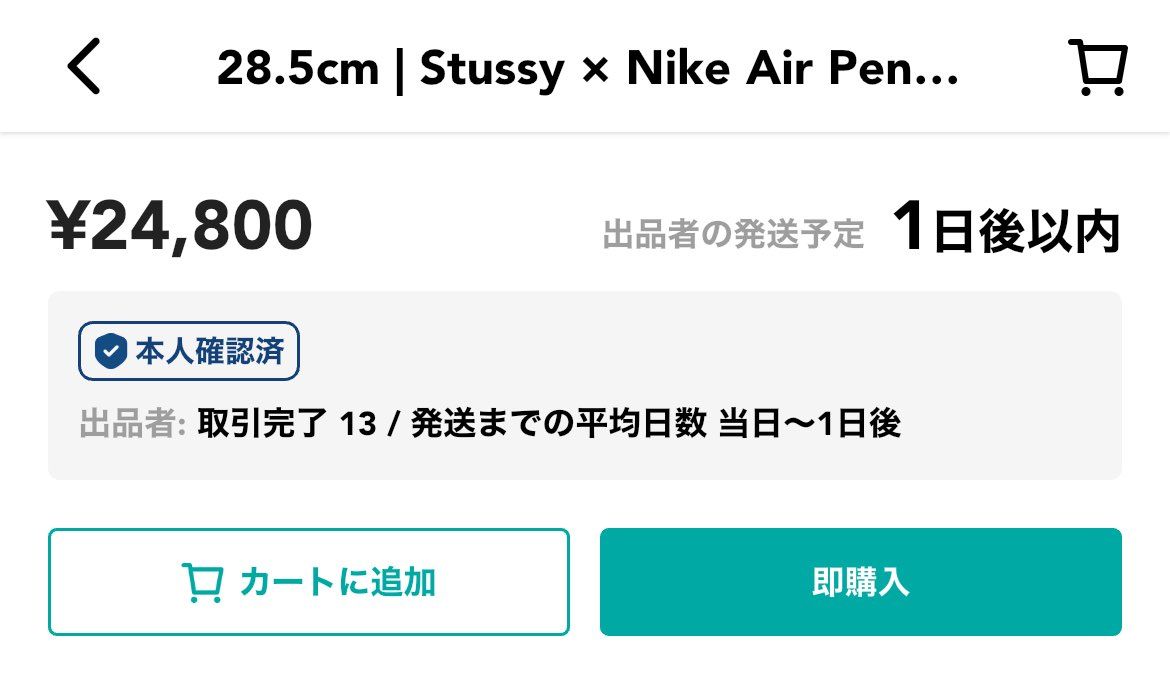Click the 出品者の発送予定 label
Image resolution: width=1170 pixels, height=676 pixels.
coord(733,235)
